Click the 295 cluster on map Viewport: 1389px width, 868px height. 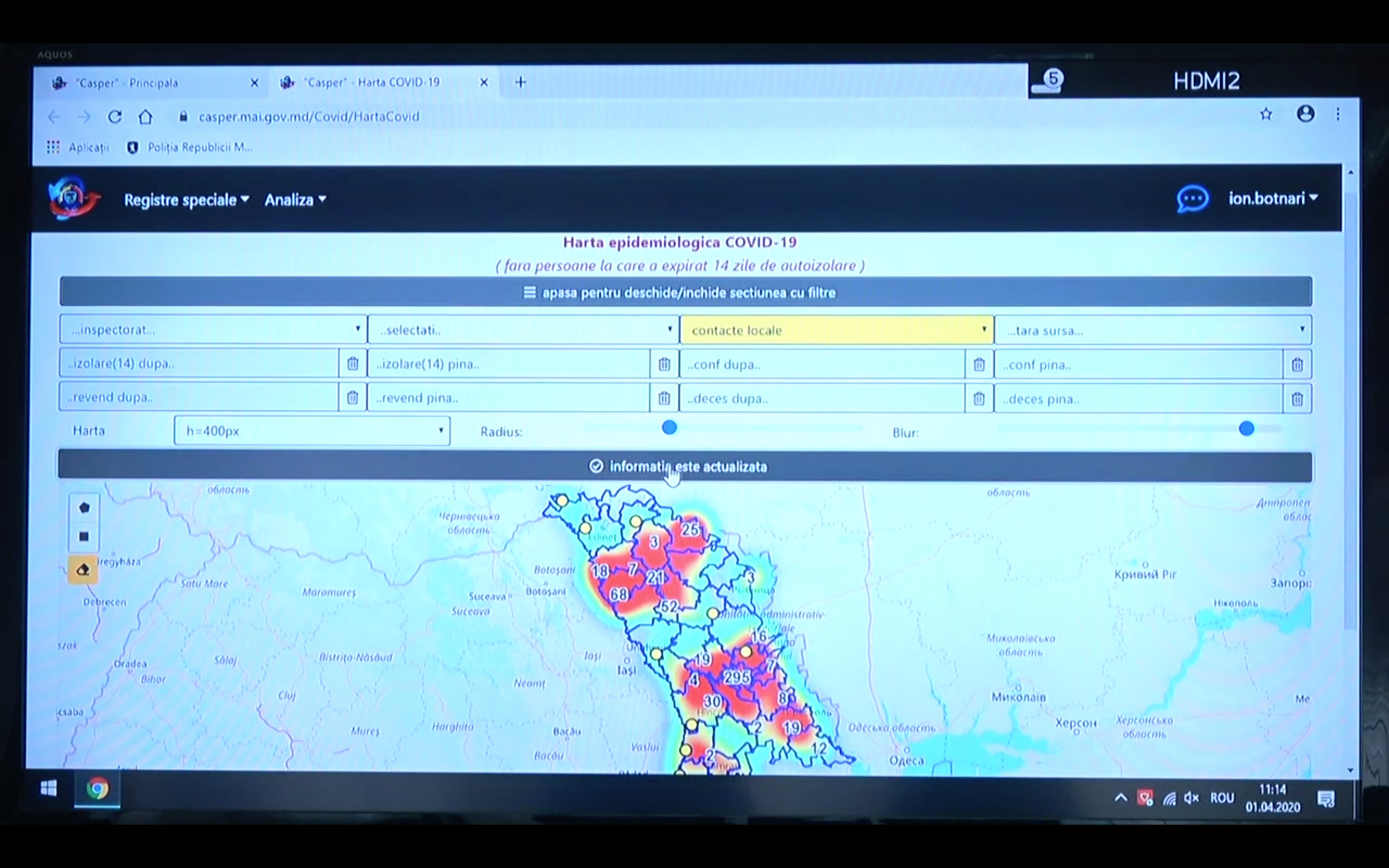(x=737, y=678)
